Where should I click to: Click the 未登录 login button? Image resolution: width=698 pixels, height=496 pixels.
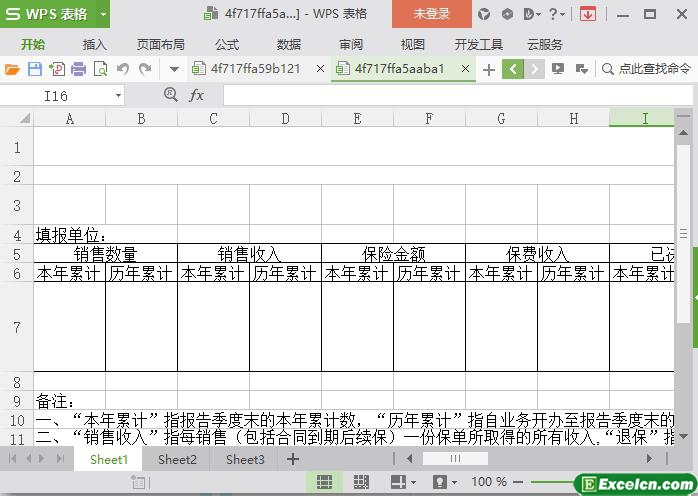431,14
